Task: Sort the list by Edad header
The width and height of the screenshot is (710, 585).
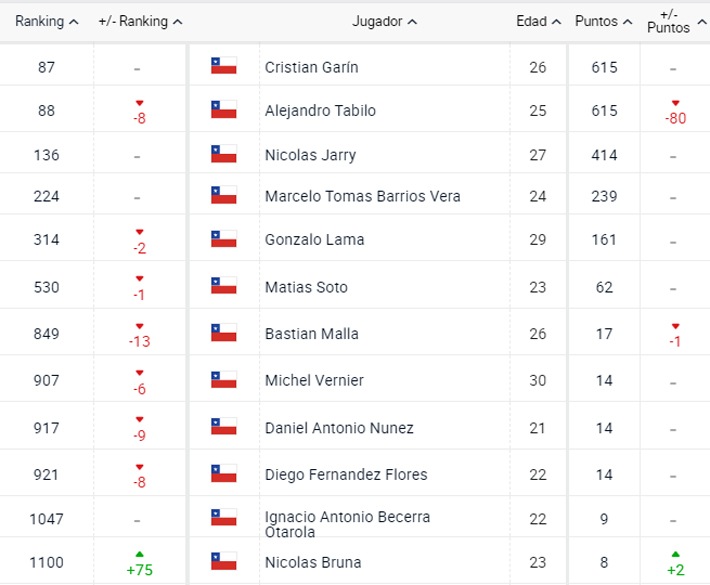Action: pos(538,21)
